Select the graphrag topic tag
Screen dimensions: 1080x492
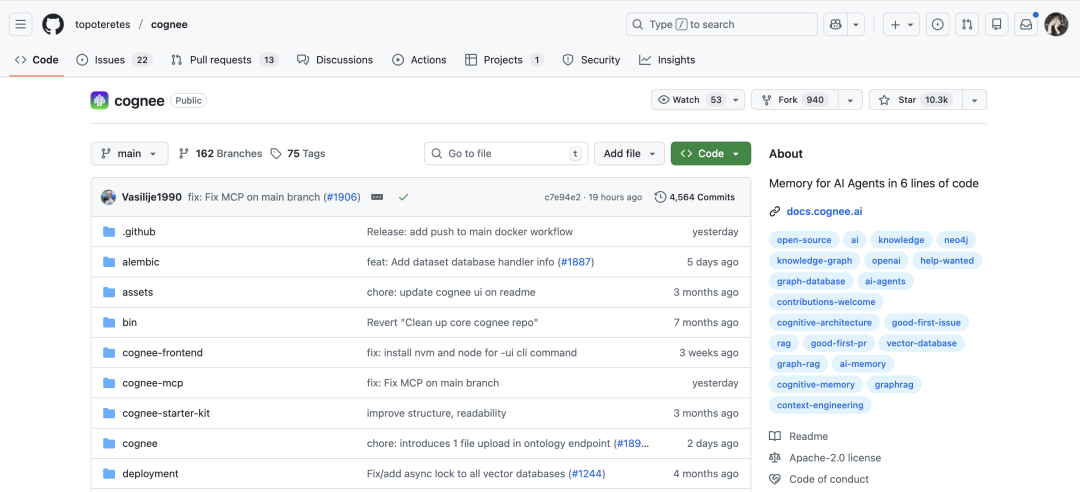click(x=893, y=385)
